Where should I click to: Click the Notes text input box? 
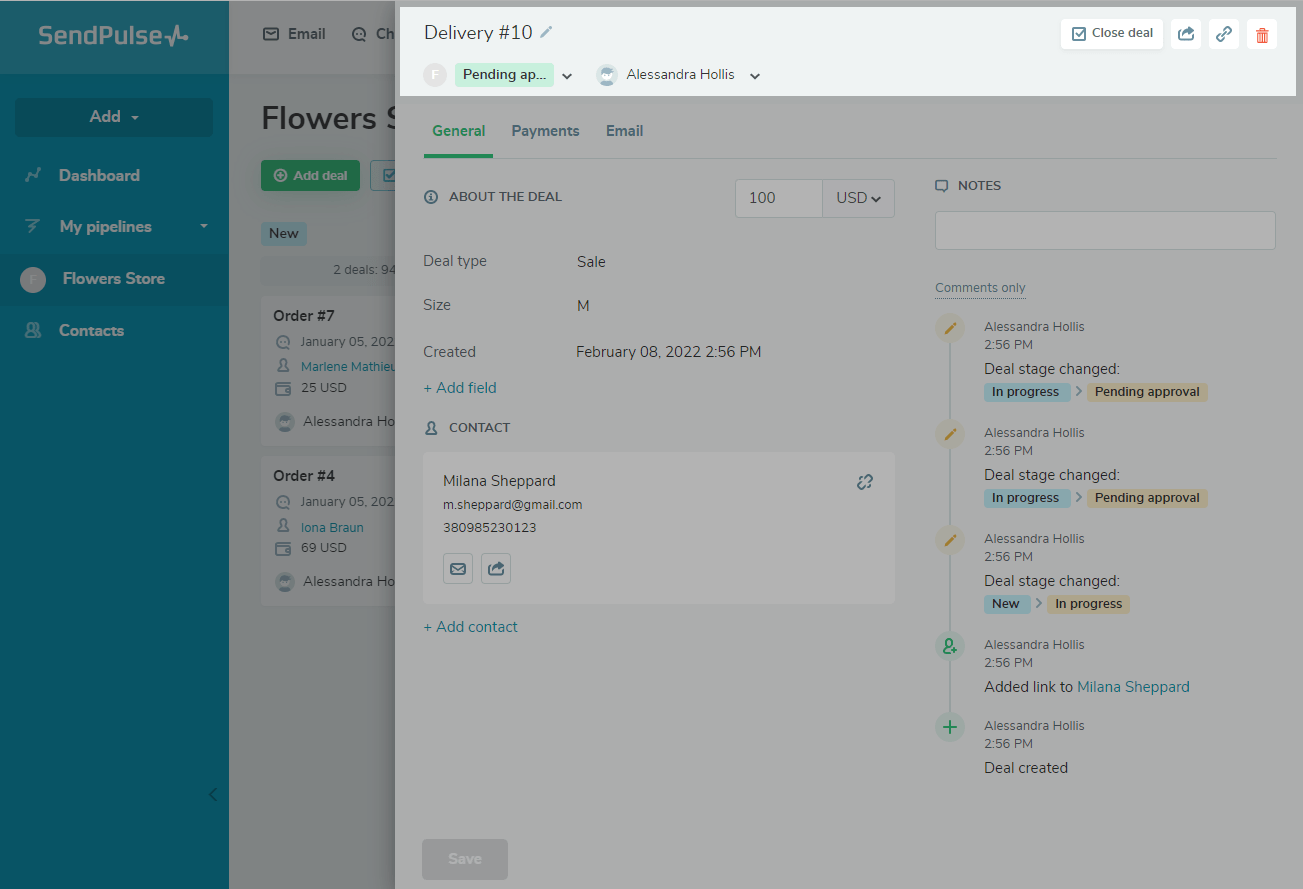point(1105,230)
